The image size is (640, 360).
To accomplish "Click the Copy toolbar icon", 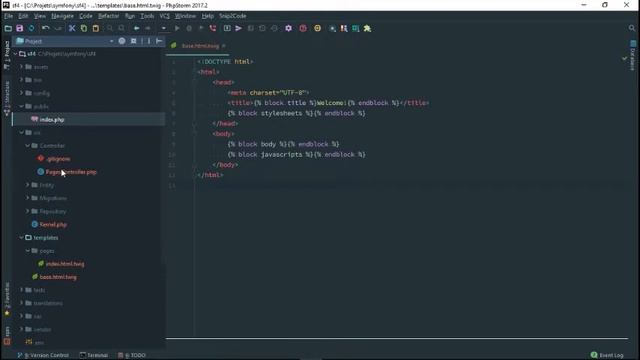I will pyautogui.click(x=84, y=29).
